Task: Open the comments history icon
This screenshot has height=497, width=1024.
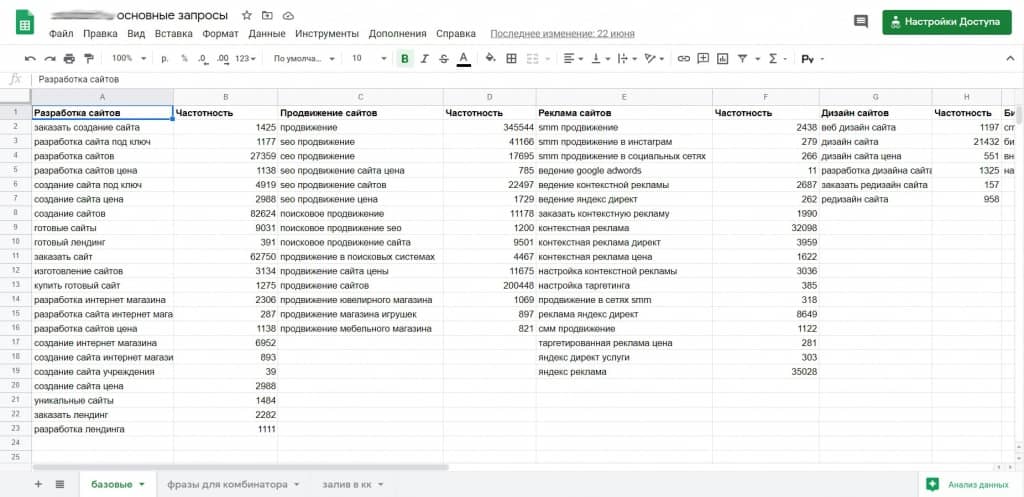Action: (860, 22)
